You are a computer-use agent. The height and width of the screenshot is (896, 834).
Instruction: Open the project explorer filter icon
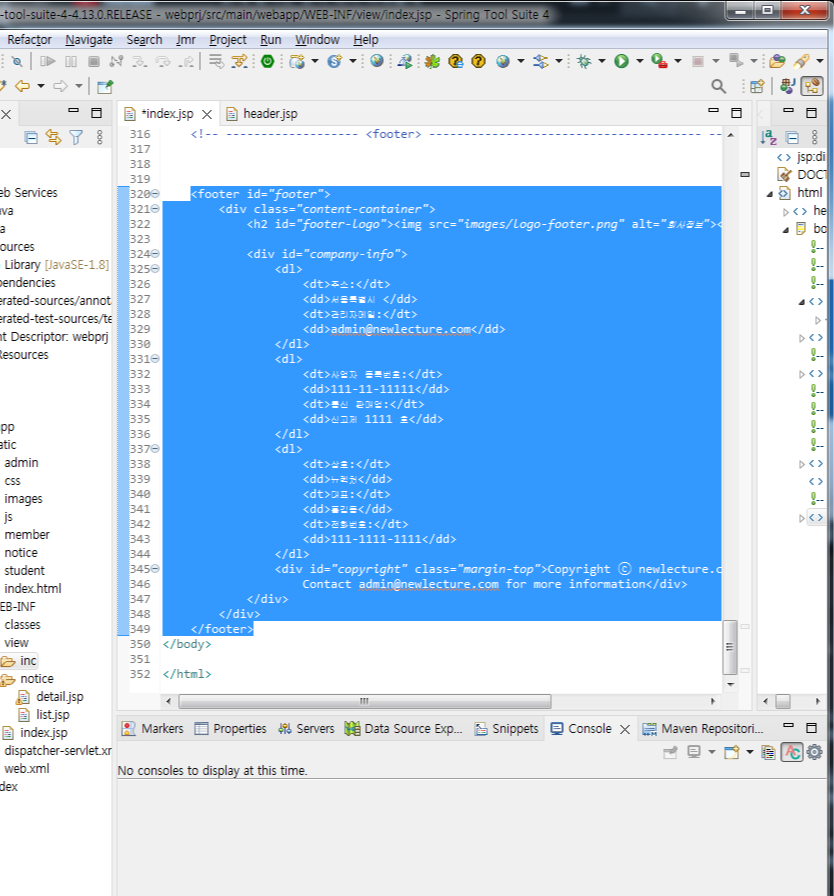click(x=76, y=137)
